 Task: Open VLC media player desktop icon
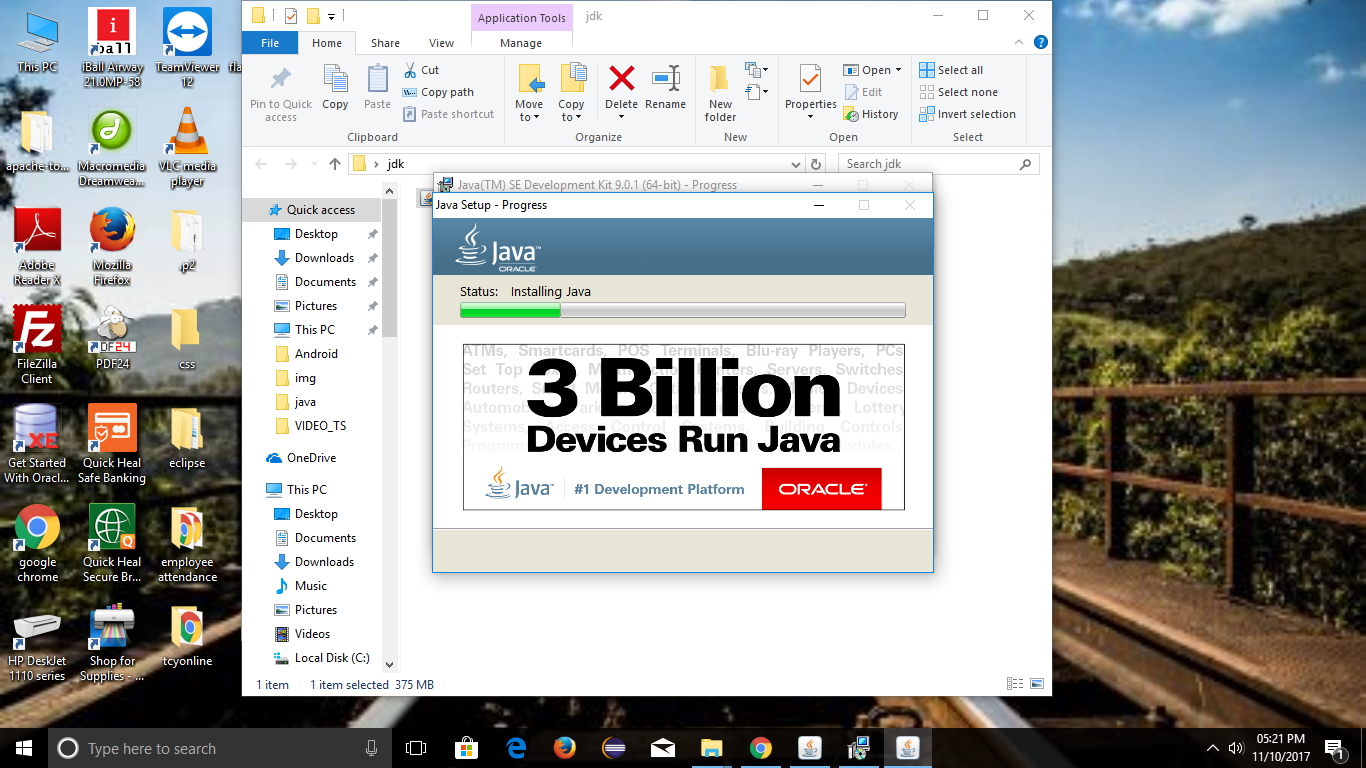pos(187,147)
